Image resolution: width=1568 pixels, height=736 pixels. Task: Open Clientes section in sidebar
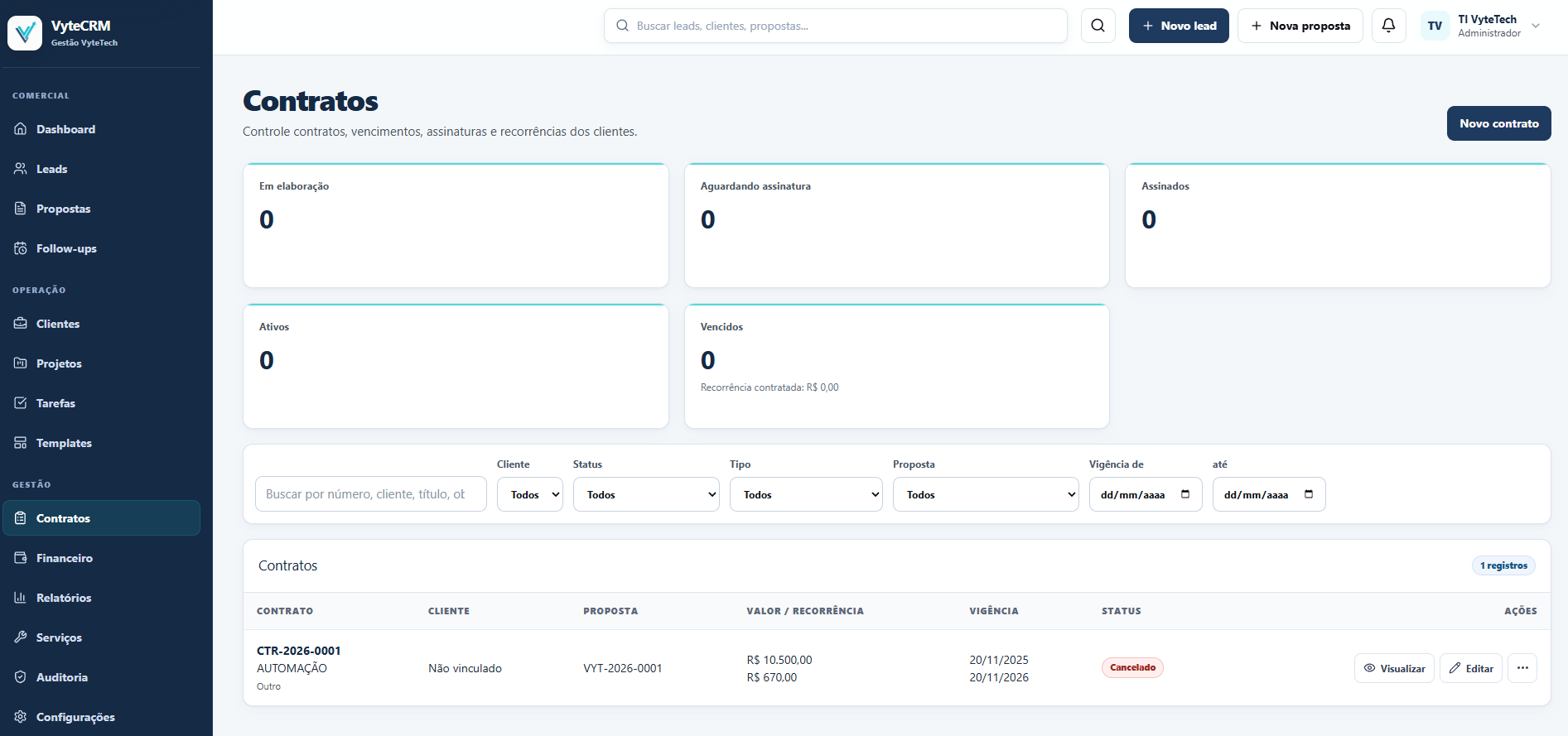tap(101, 324)
